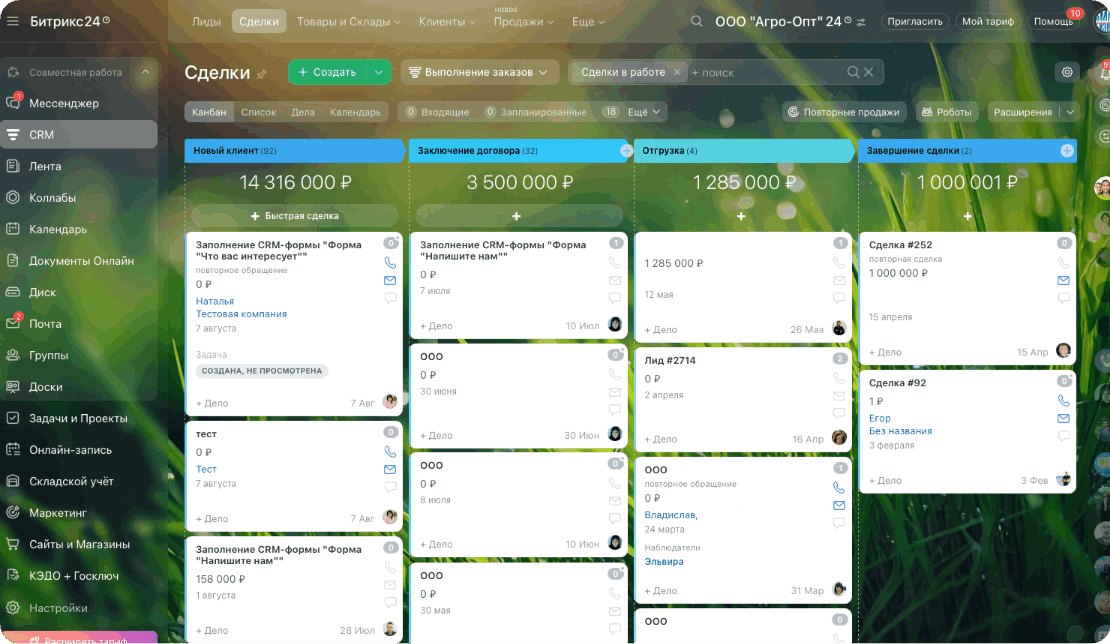Click email icon on Сделка #252 card
Screen dimensions: 1110x644
coord(1063,280)
